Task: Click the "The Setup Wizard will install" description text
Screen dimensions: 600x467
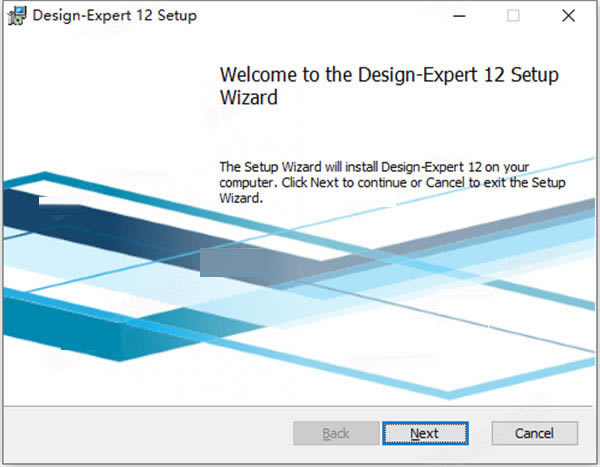Action: (392, 183)
